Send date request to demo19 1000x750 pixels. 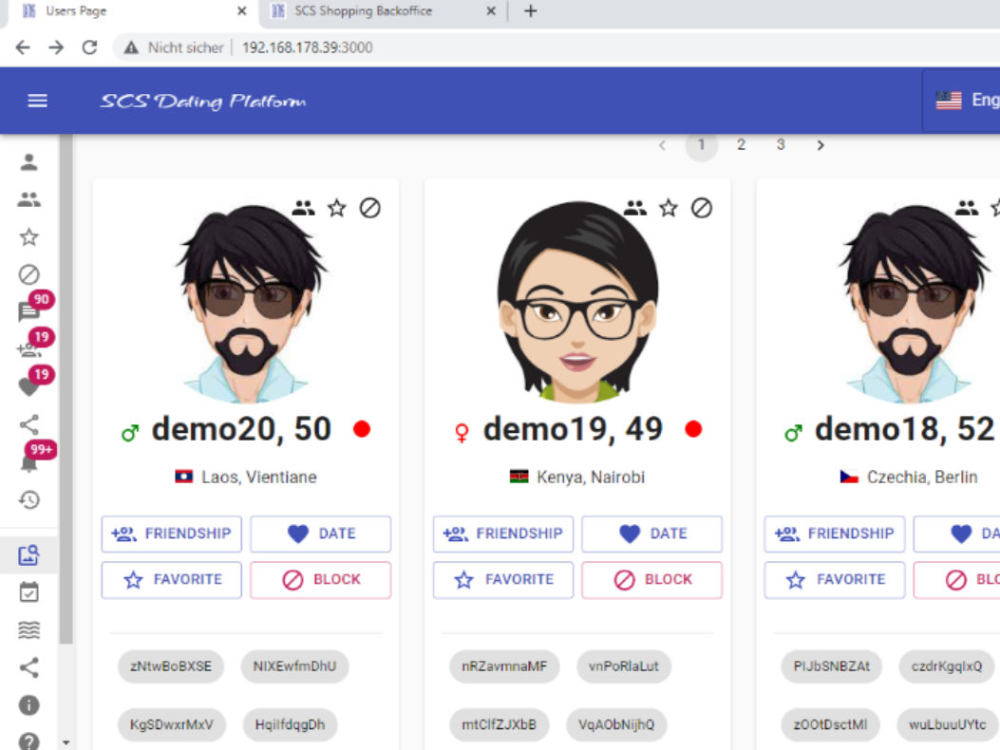(652, 534)
